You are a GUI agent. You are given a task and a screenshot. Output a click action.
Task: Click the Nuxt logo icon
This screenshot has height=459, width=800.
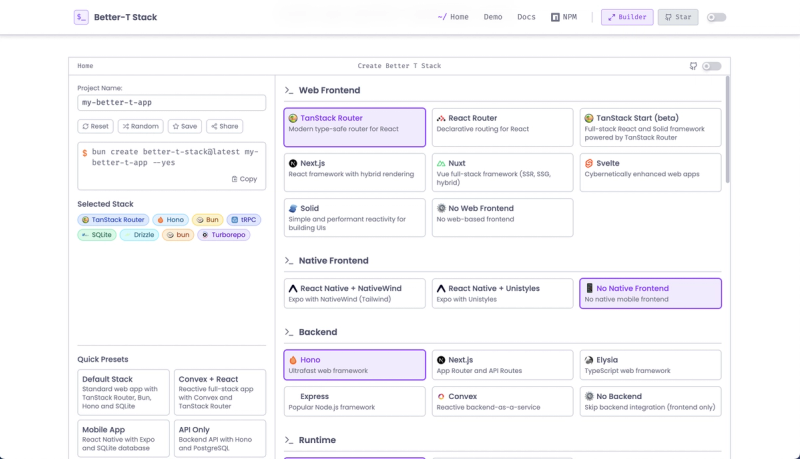[x=441, y=163]
